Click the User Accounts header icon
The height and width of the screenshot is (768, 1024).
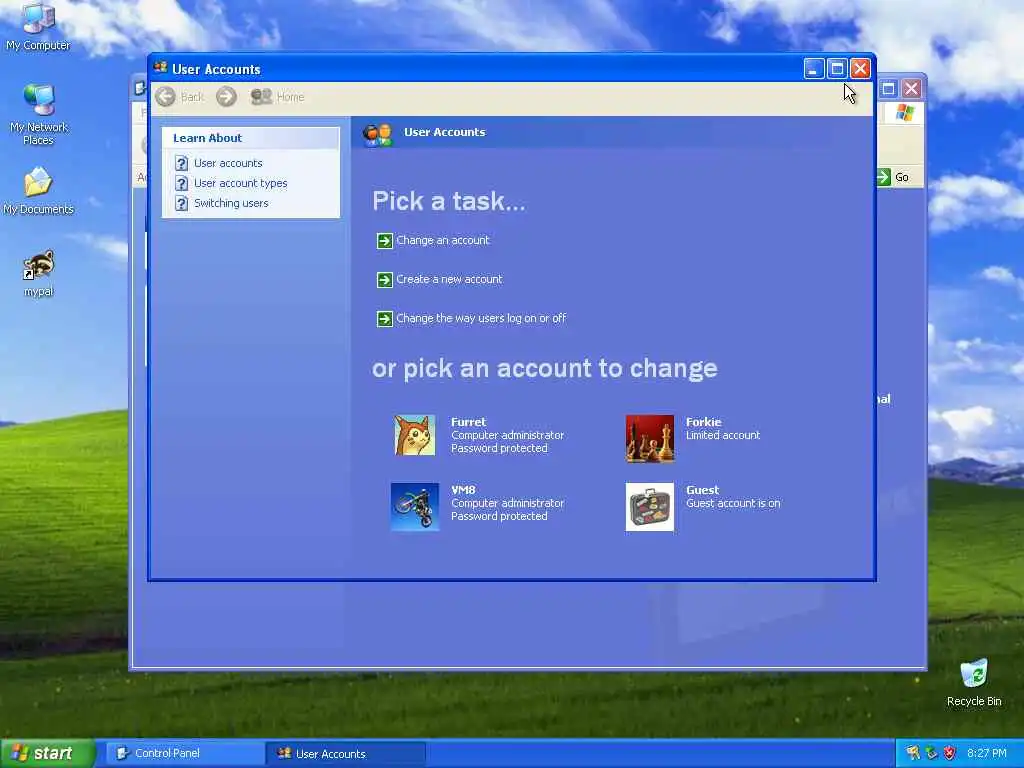(x=377, y=134)
